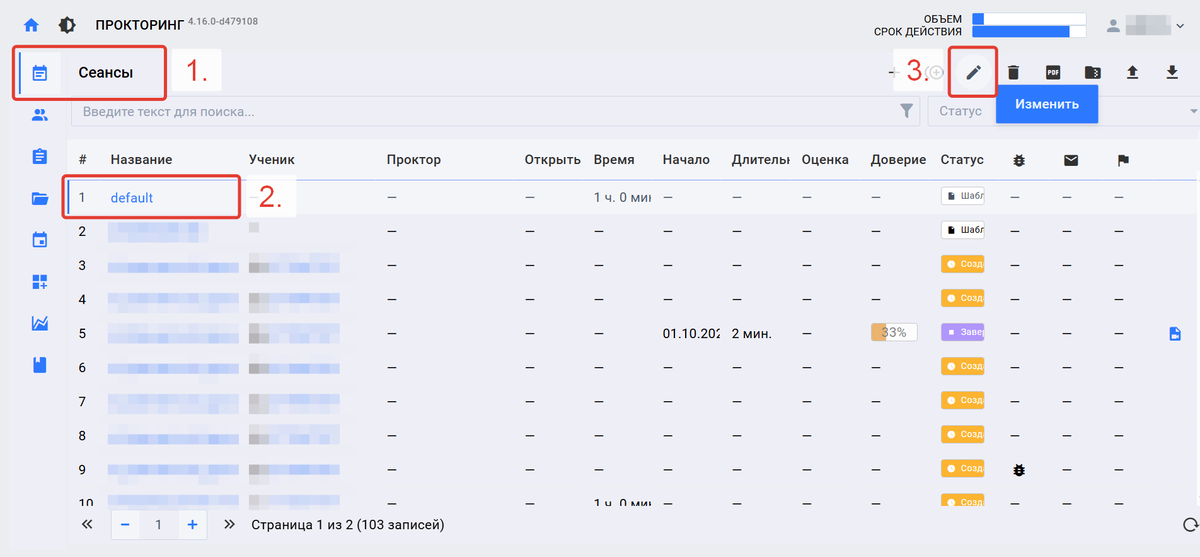Jump to last page with double-arrow
The image size is (1200, 557).
(230, 524)
